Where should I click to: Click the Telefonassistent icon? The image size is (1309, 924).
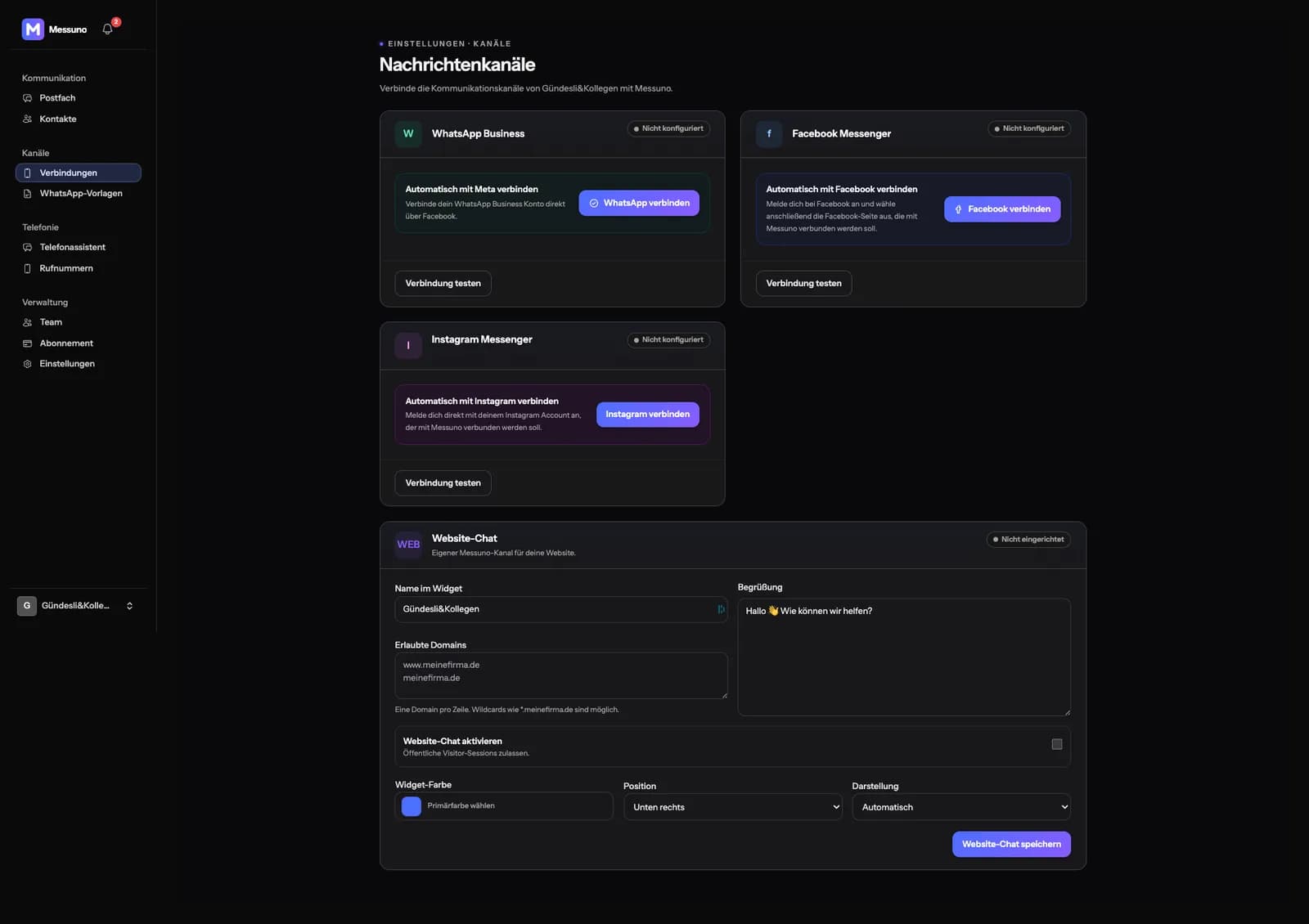(x=28, y=248)
